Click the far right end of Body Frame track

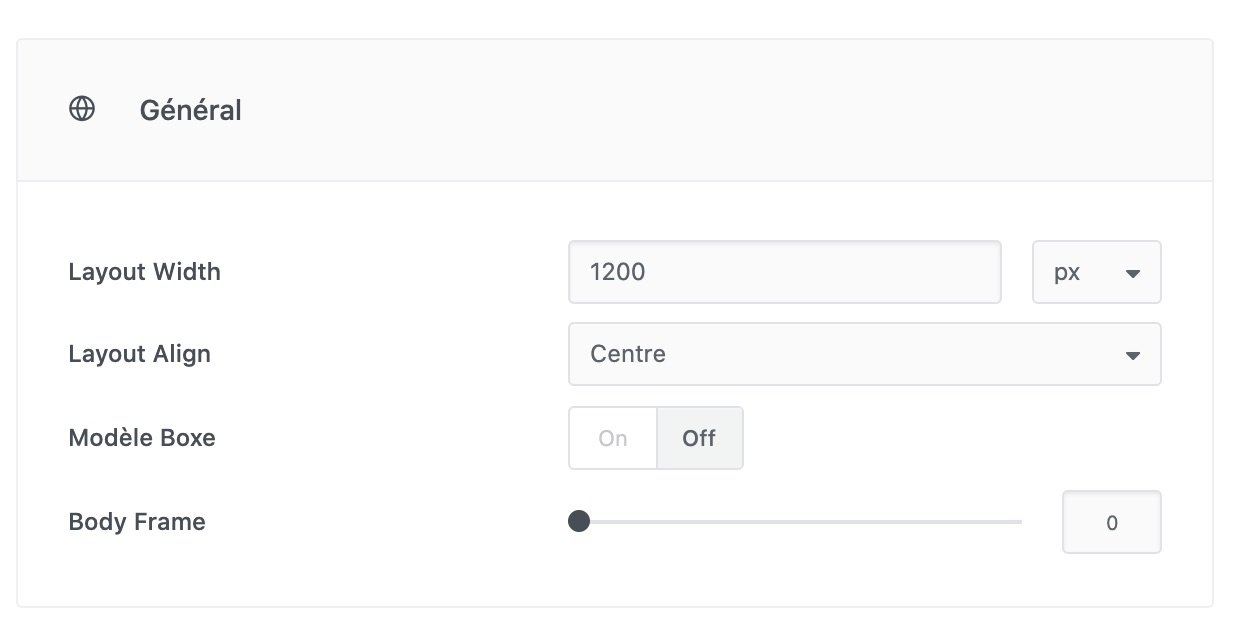point(1019,521)
